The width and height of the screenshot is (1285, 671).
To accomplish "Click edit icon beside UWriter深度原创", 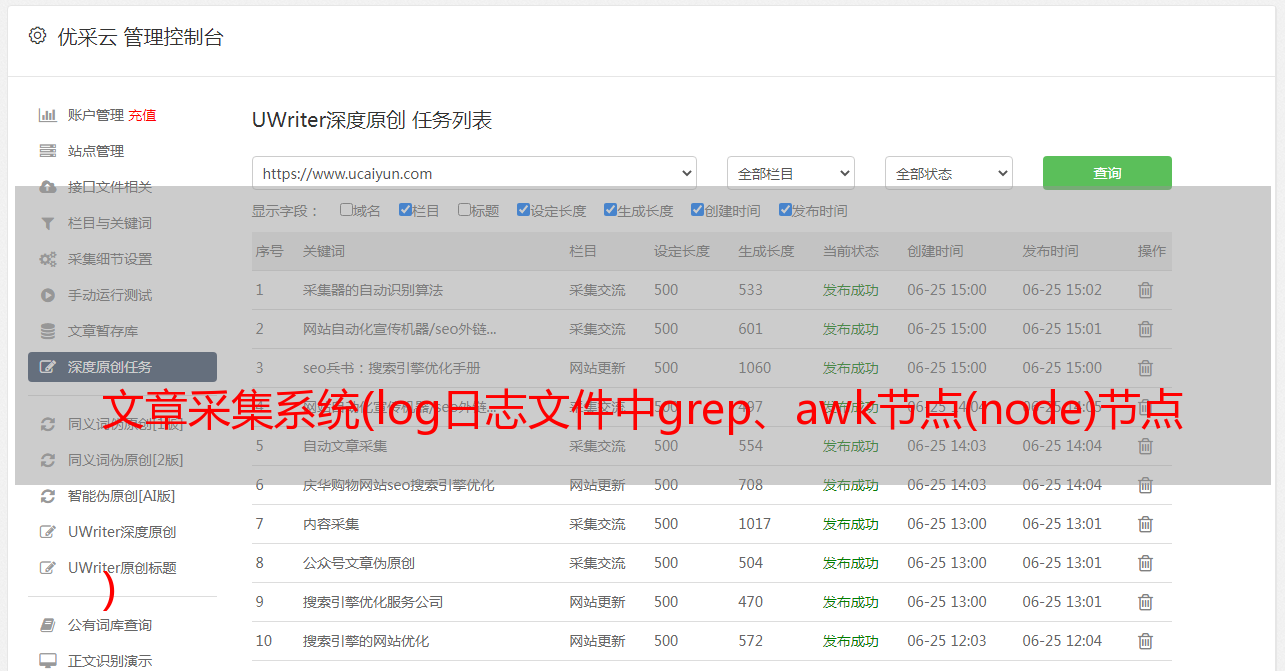I will (47, 532).
